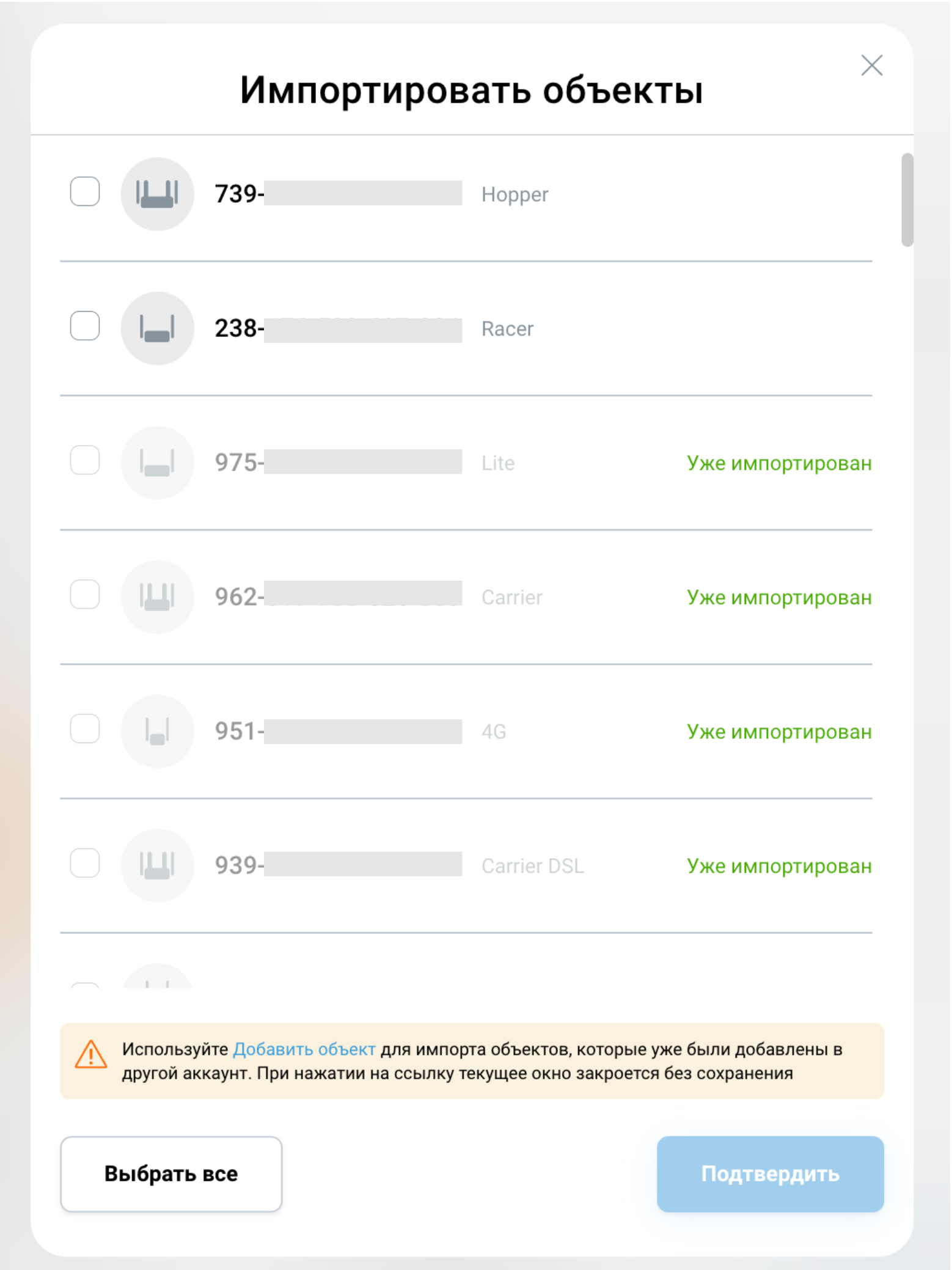This screenshot has height=1270, width=952.
Task: Click the "Уже импортирован" label on Lite row
Action: [x=779, y=463]
